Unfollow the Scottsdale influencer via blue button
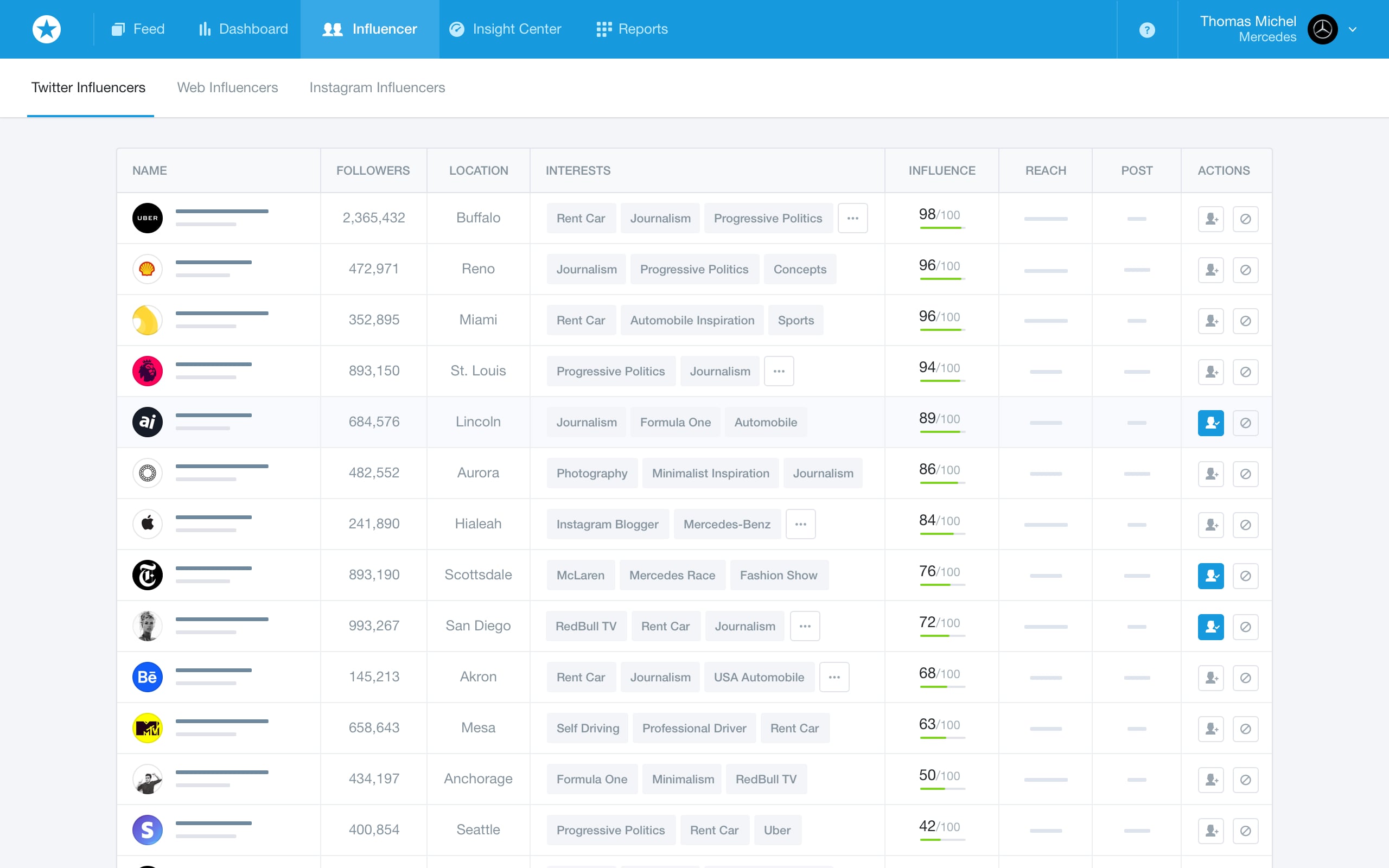The height and width of the screenshot is (868, 1389). (x=1210, y=576)
